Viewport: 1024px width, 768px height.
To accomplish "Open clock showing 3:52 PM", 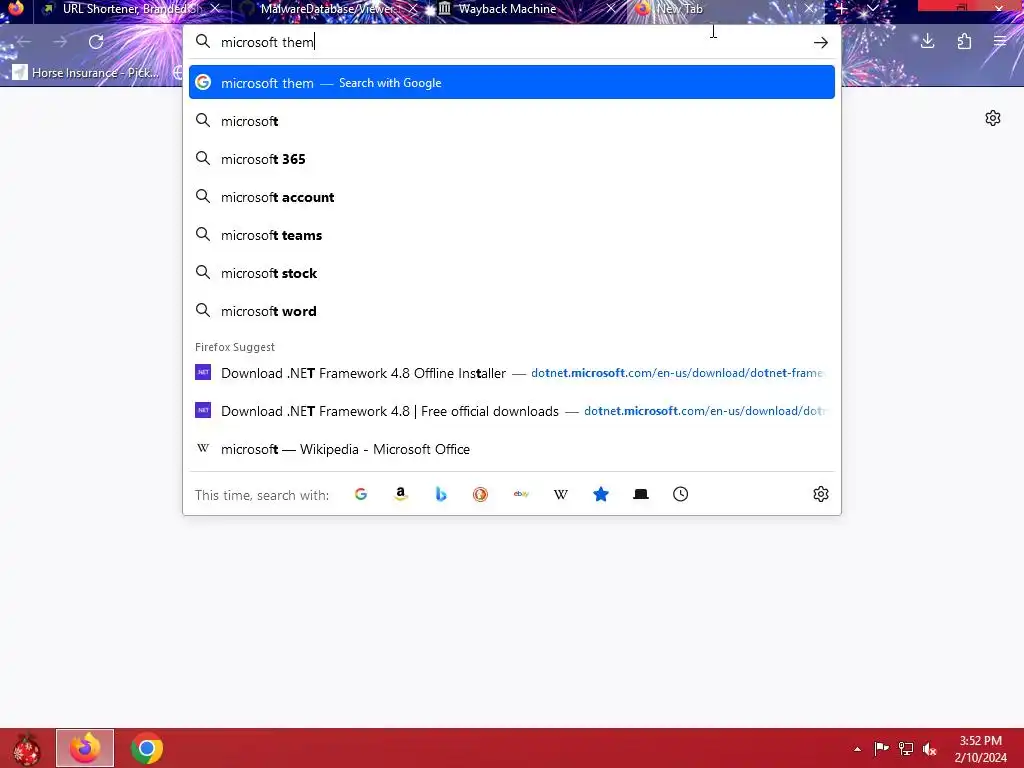I will [980, 749].
